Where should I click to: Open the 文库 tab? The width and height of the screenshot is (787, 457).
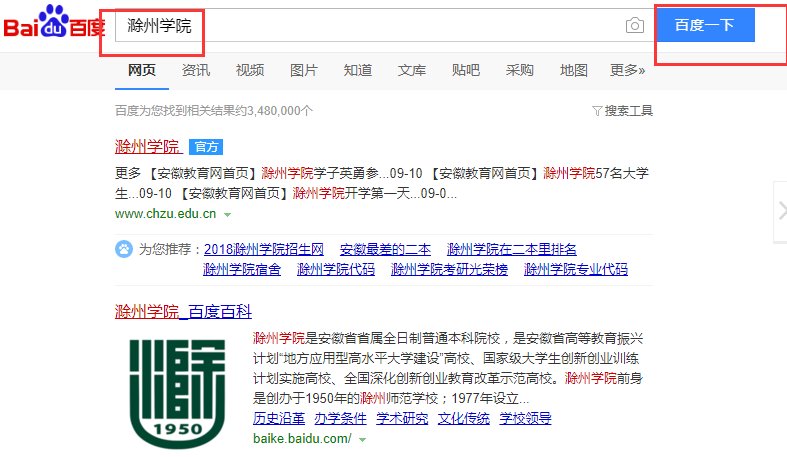coord(412,70)
